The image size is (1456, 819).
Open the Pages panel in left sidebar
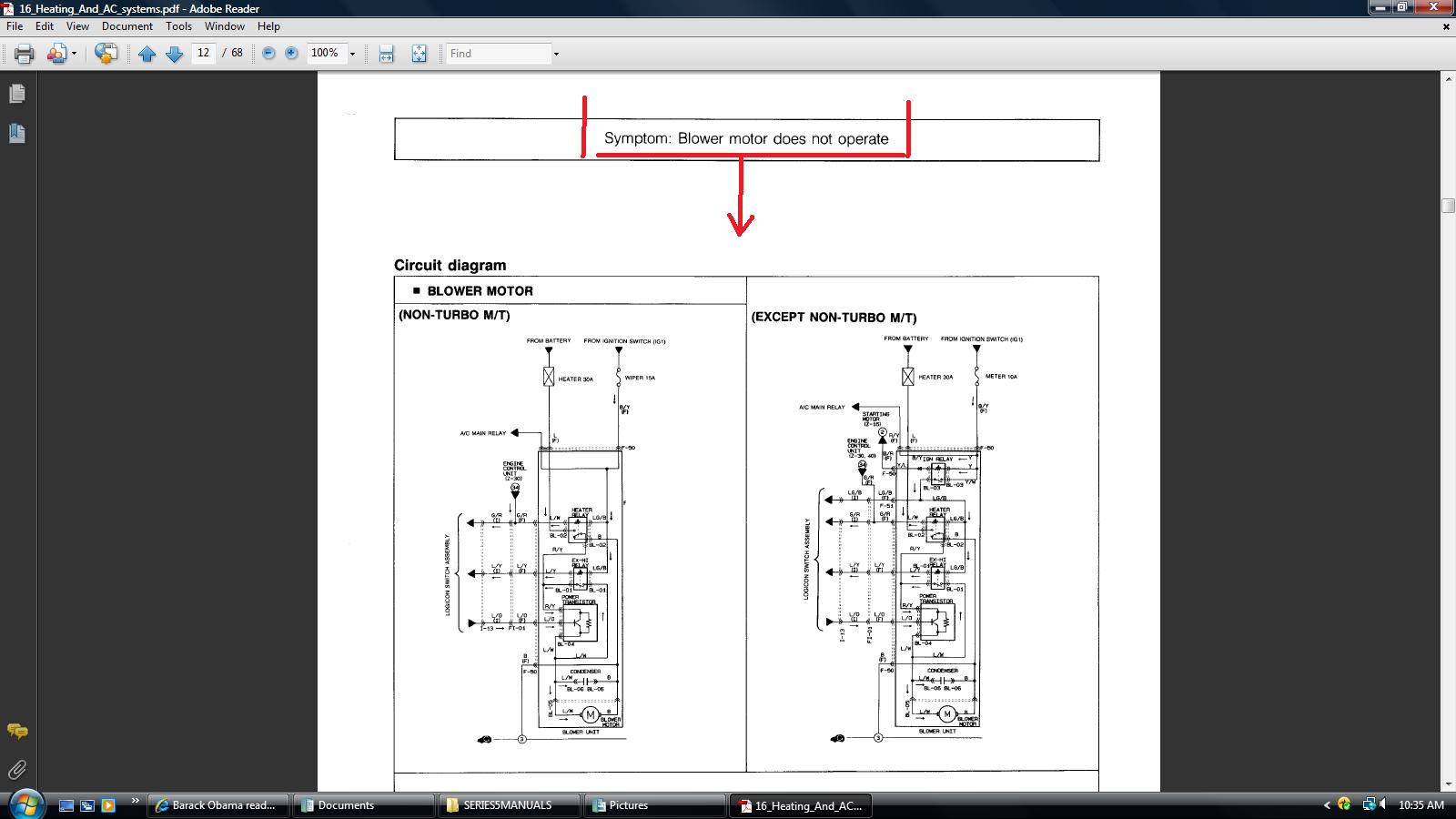click(x=16, y=94)
